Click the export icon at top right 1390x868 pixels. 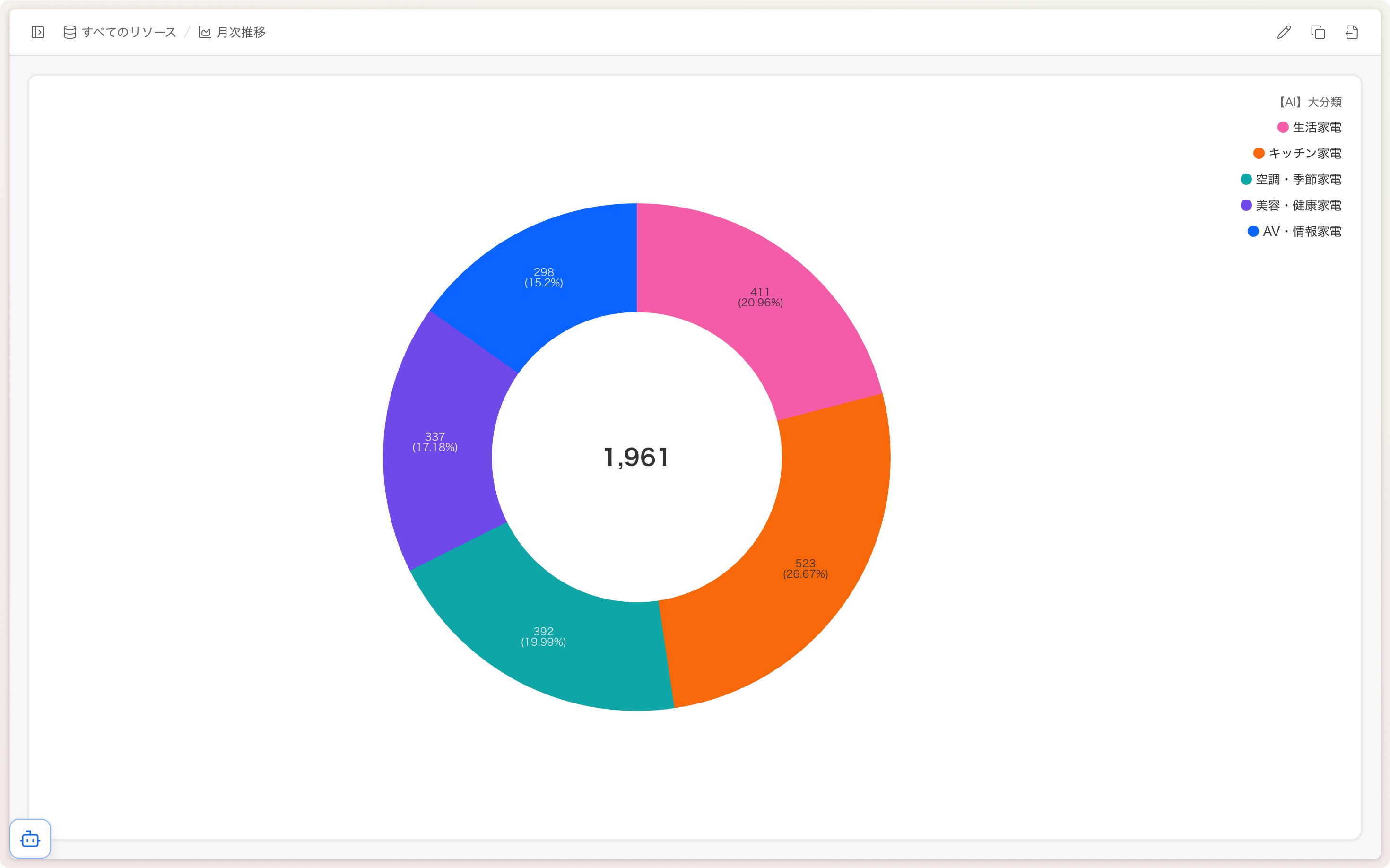point(1352,32)
